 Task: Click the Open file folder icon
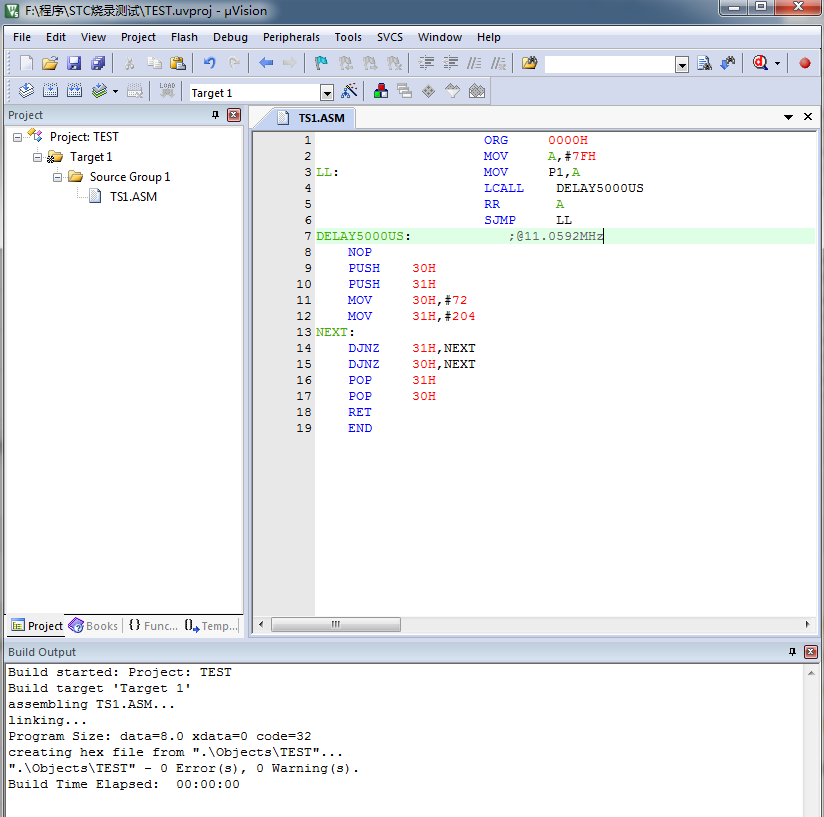pyautogui.click(x=50, y=64)
